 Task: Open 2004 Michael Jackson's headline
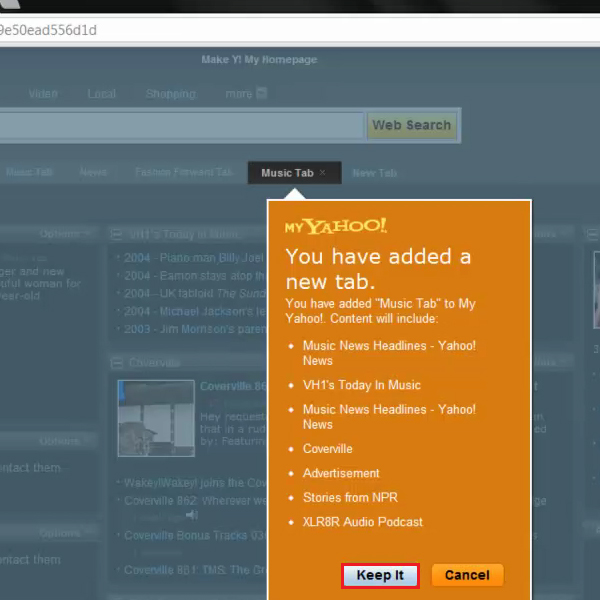(195, 311)
